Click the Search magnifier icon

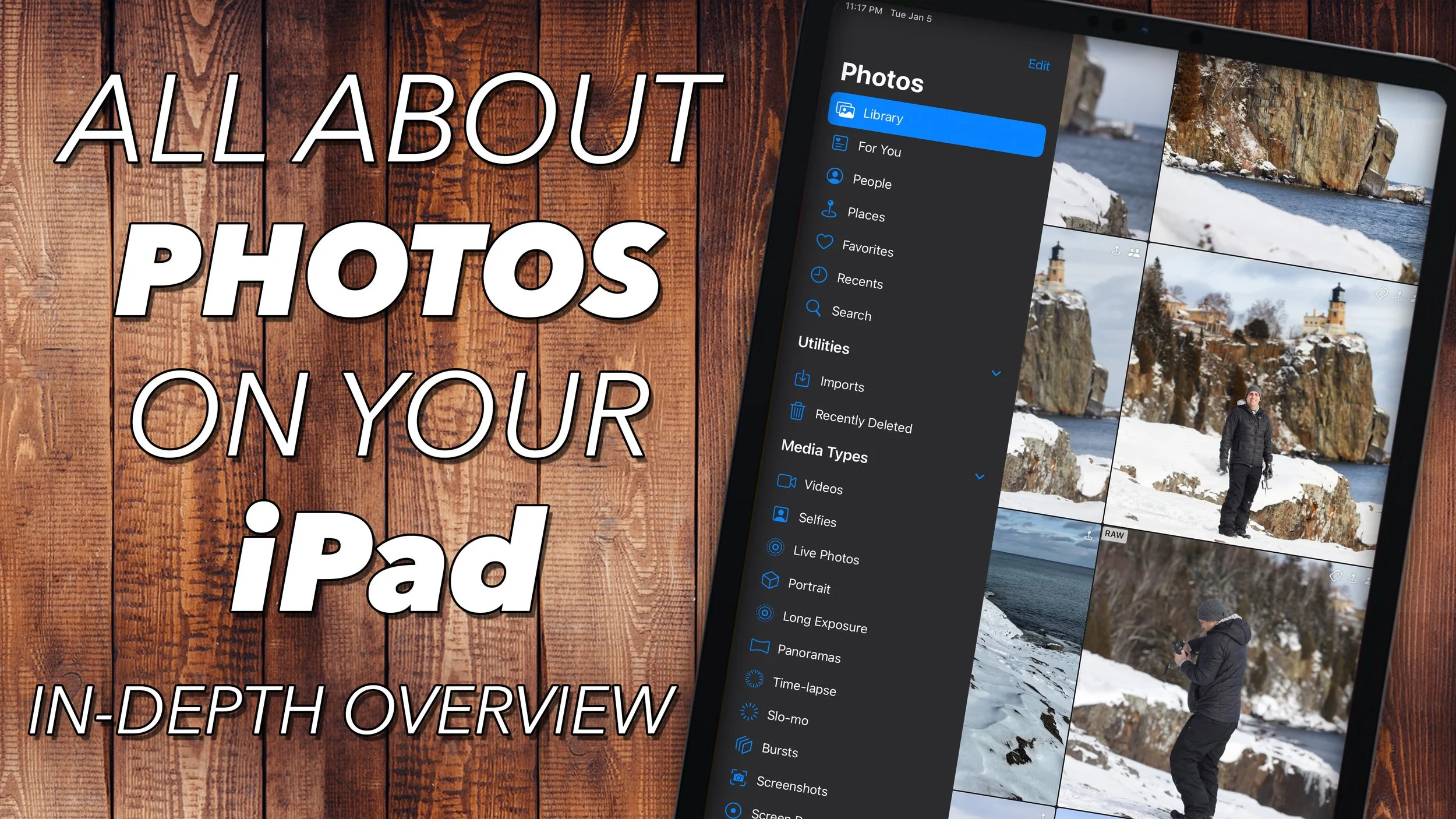click(x=814, y=307)
